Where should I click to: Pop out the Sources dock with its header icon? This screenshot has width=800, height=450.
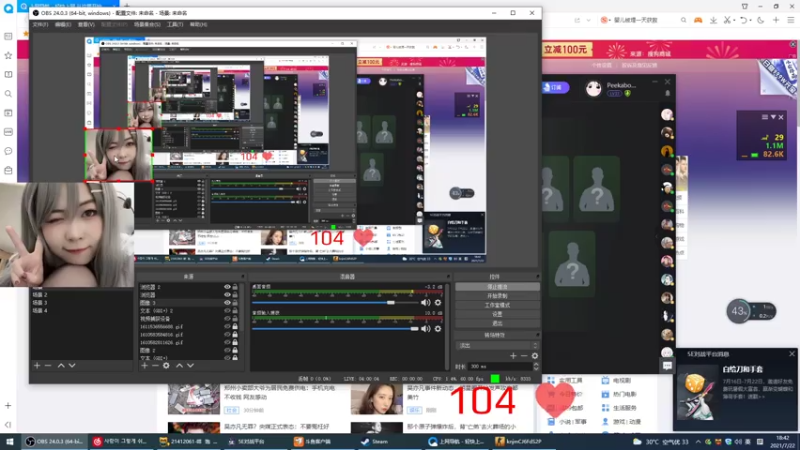tap(242, 277)
